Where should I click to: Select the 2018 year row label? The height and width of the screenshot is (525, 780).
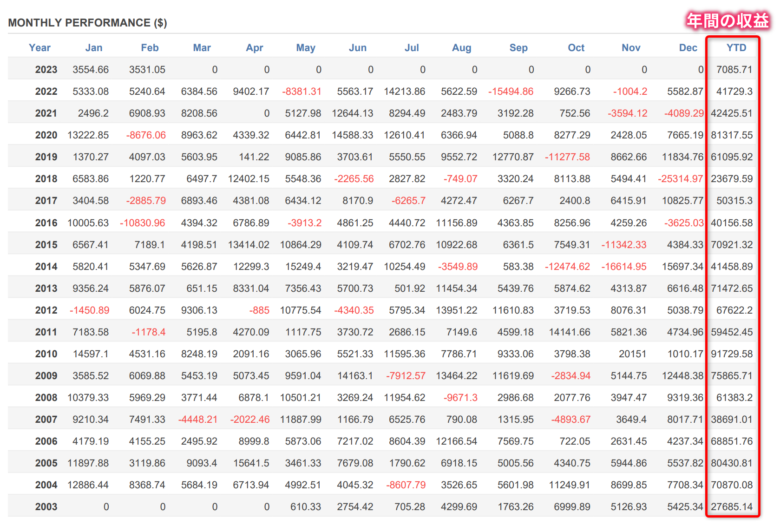point(46,179)
